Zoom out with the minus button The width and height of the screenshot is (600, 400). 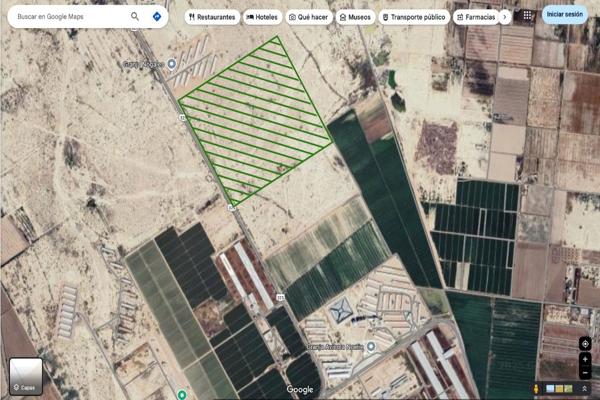click(x=585, y=372)
